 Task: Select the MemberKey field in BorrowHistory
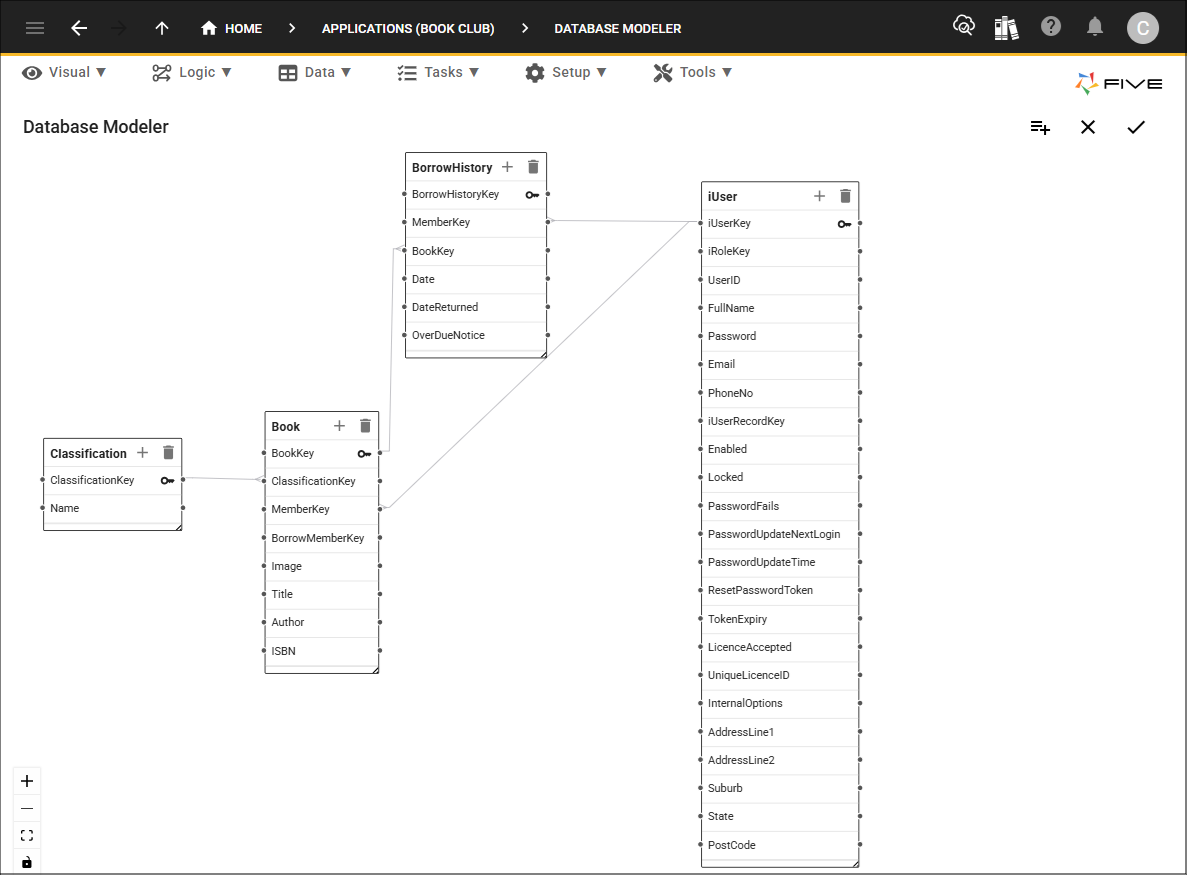tap(475, 223)
